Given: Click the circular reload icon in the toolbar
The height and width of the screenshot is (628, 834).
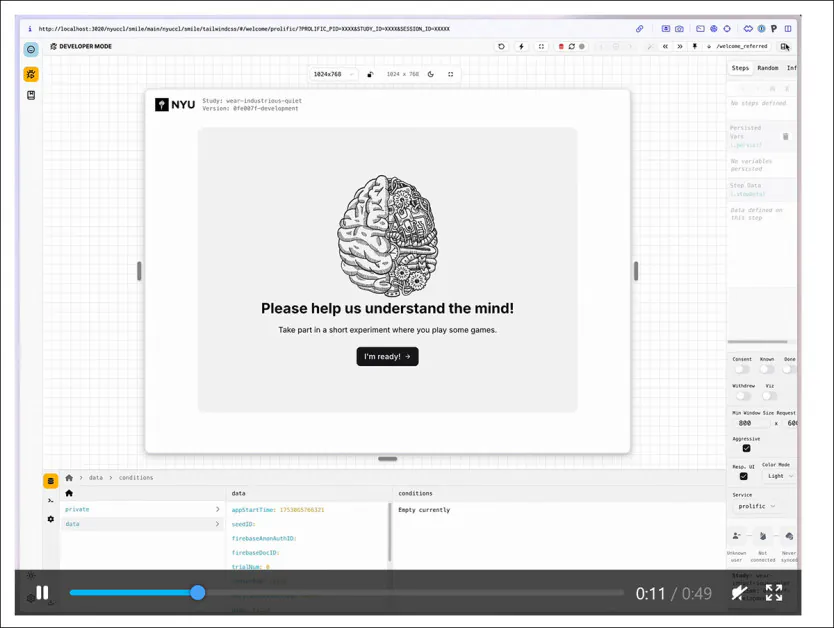Looking at the screenshot, I should click(x=502, y=46).
